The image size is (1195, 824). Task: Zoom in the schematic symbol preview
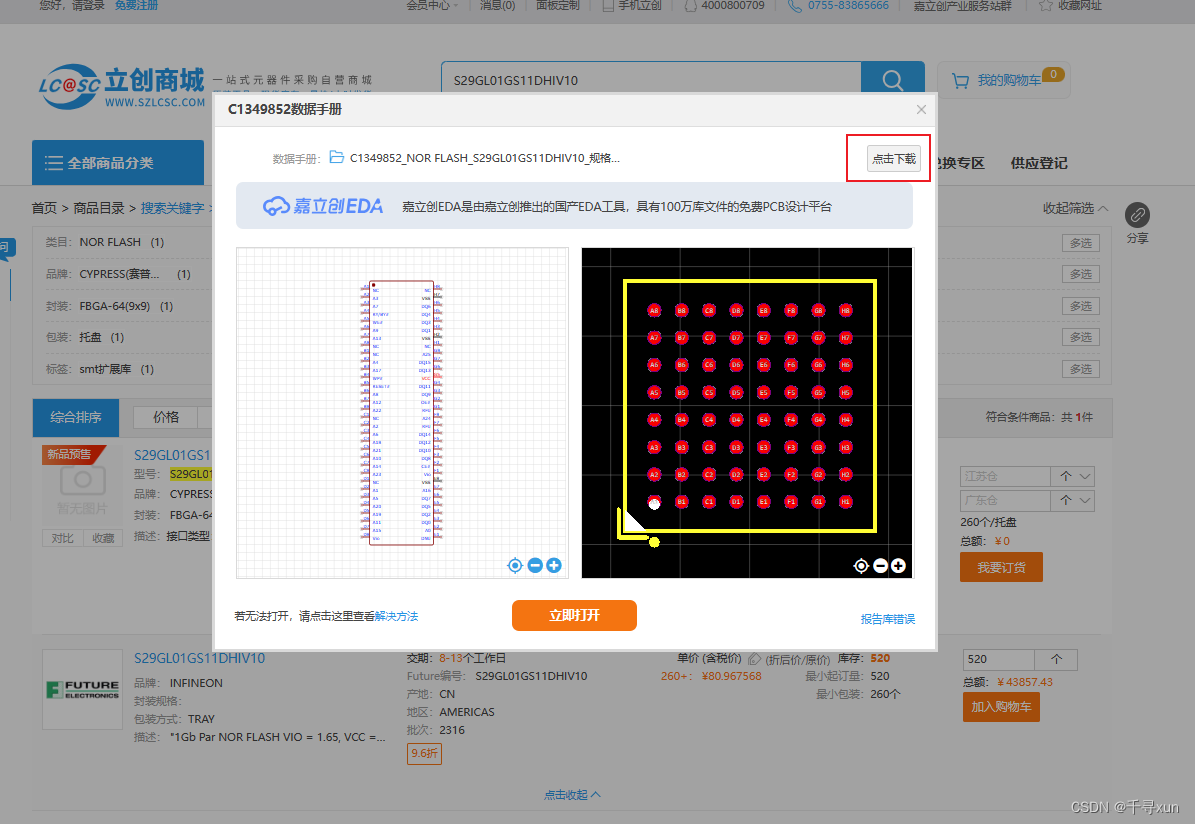click(554, 565)
